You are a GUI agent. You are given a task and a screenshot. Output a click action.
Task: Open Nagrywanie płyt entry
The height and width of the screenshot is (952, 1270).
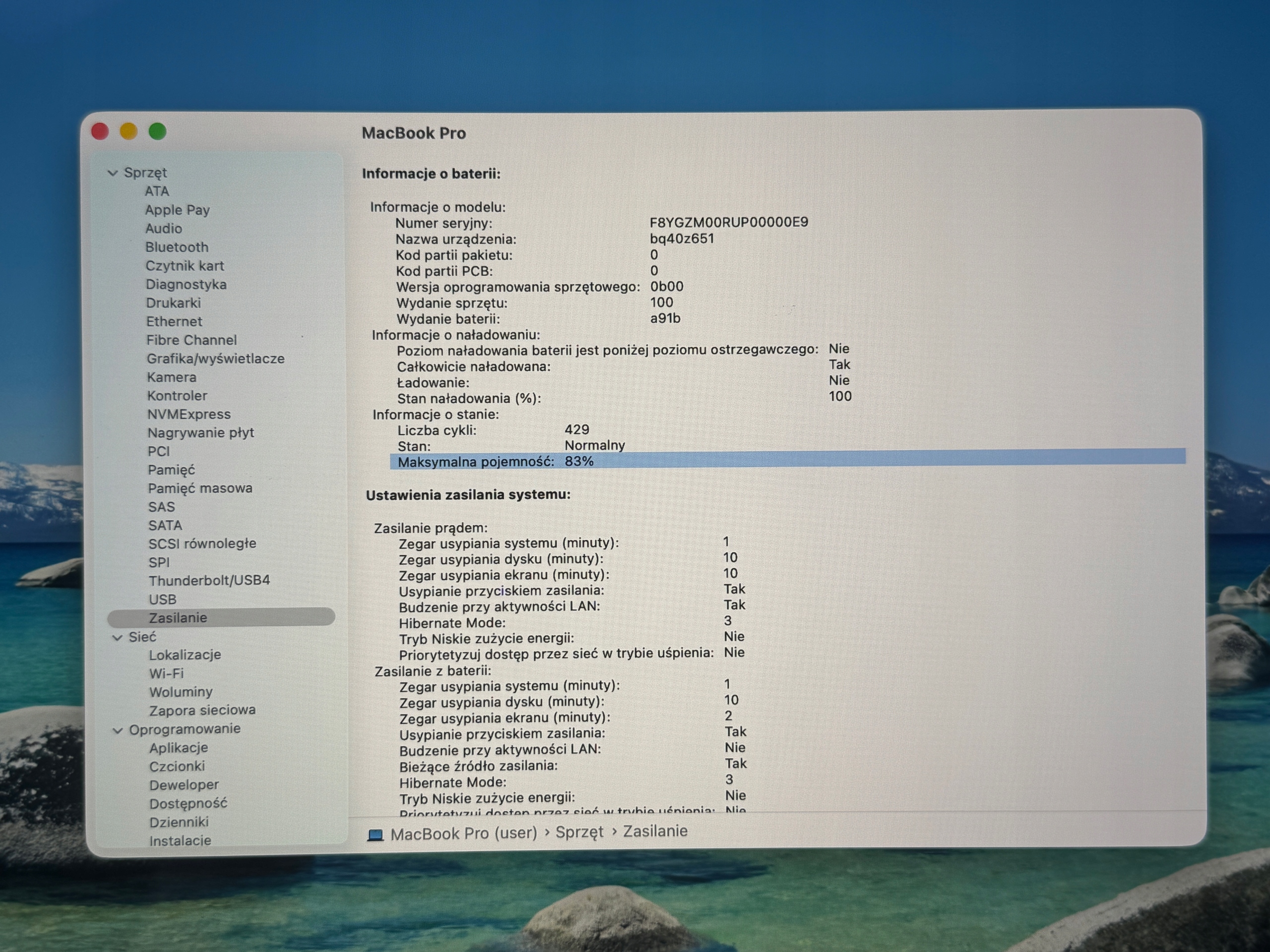pos(201,433)
